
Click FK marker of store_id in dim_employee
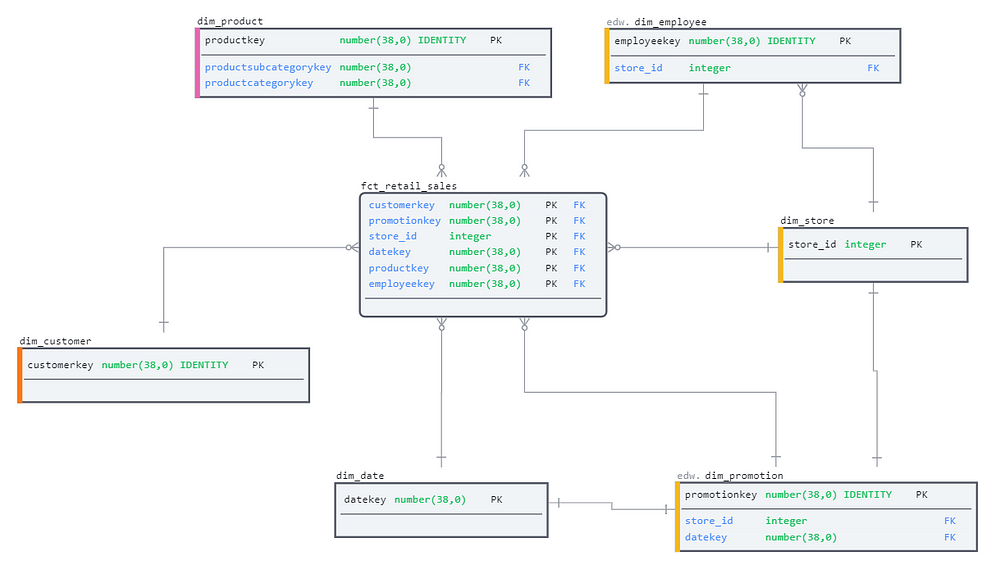click(873, 68)
